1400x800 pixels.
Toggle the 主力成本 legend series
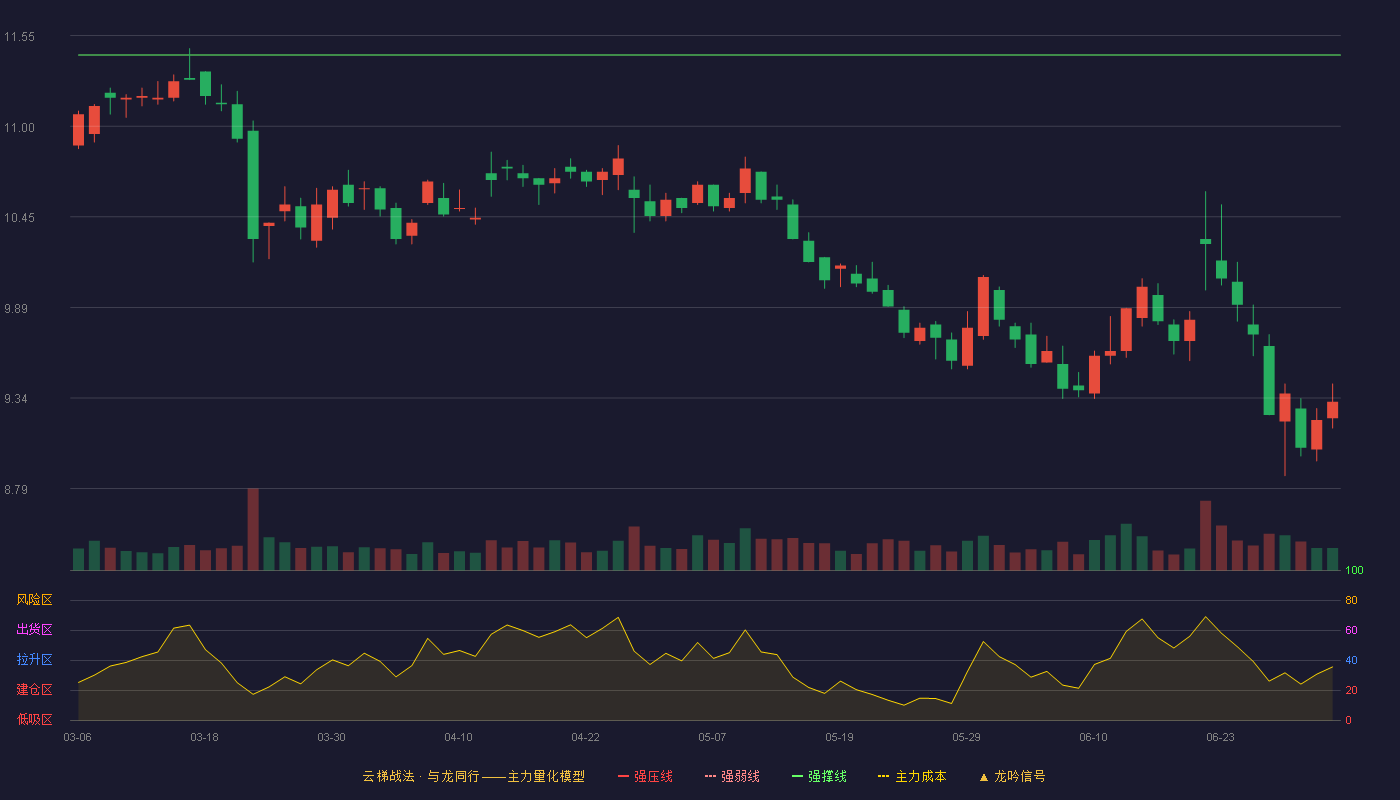pos(912,776)
